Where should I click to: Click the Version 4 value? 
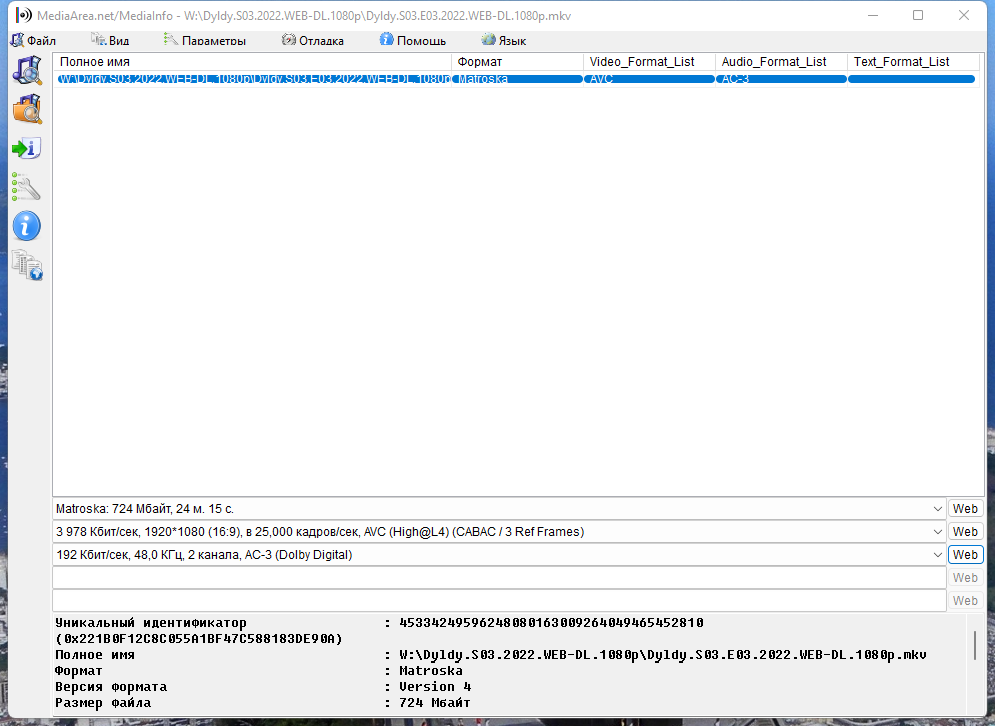pyautogui.click(x=435, y=687)
